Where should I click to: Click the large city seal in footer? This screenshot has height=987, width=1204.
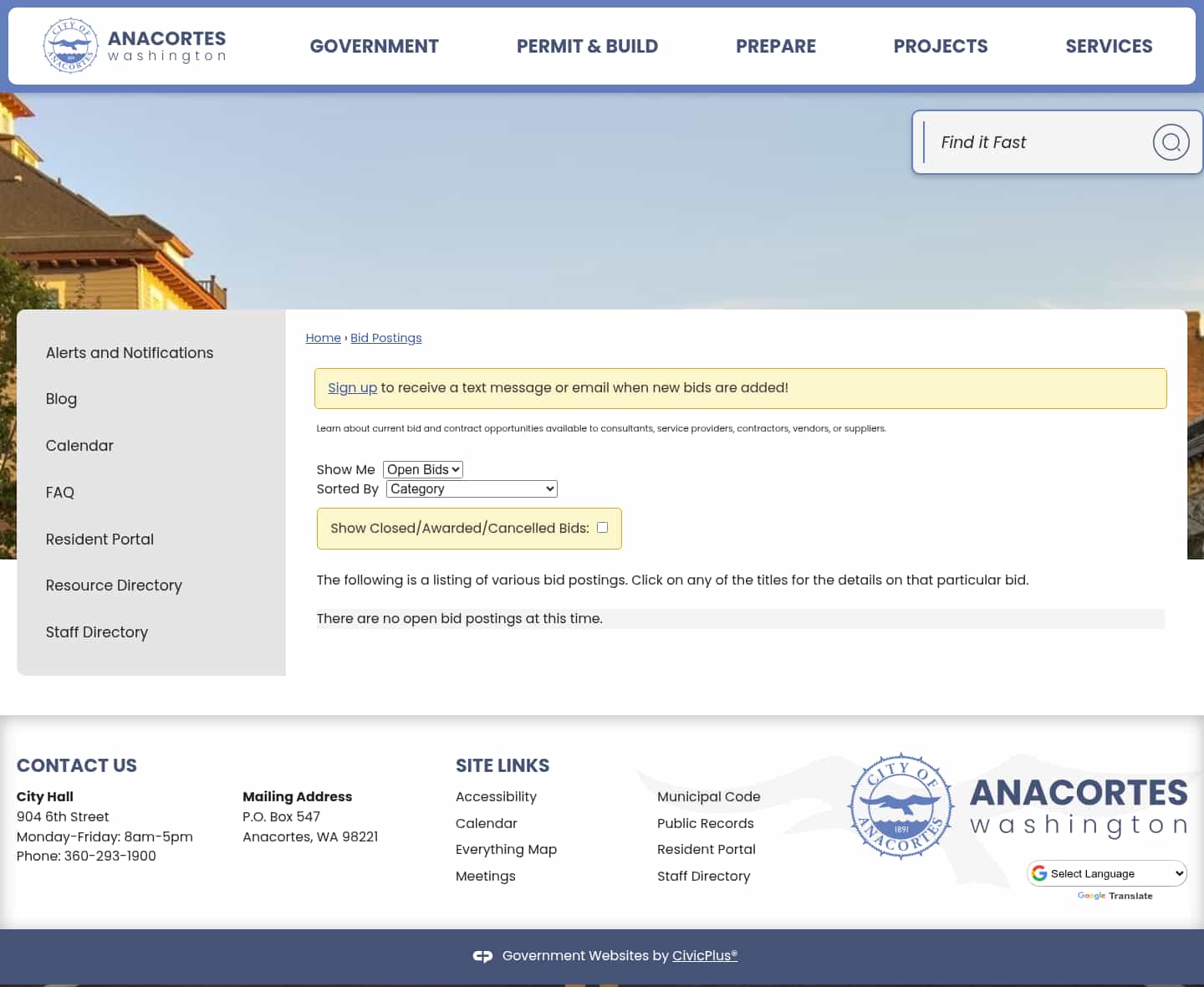click(x=900, y=806)
